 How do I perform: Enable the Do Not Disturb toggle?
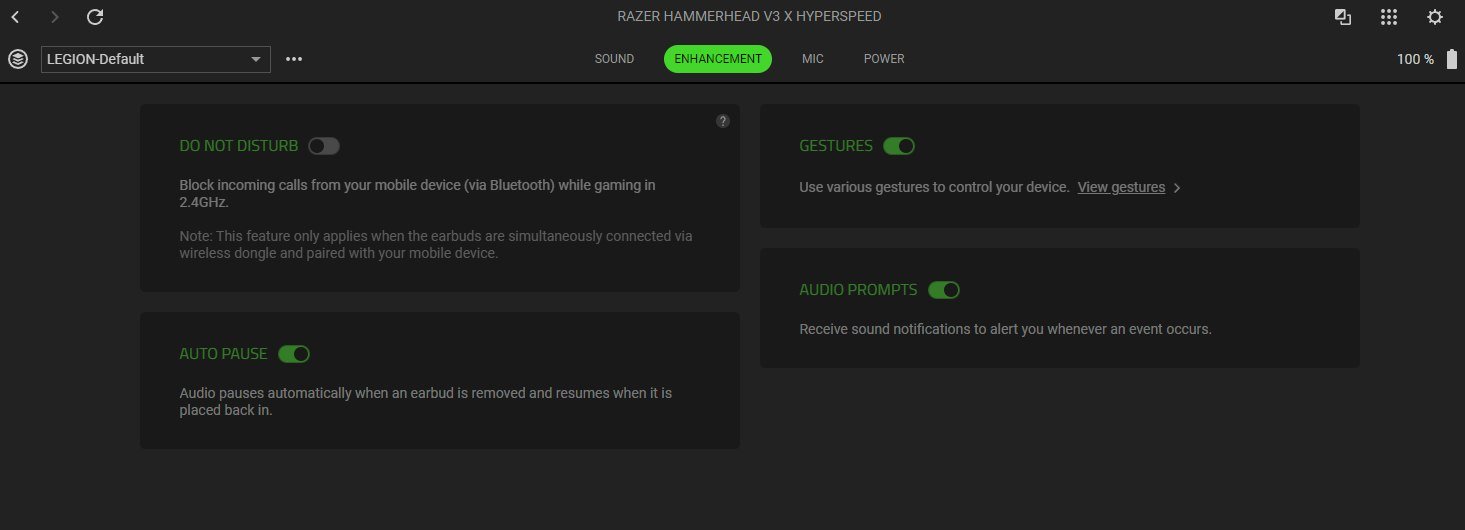[x=324, y=146]
